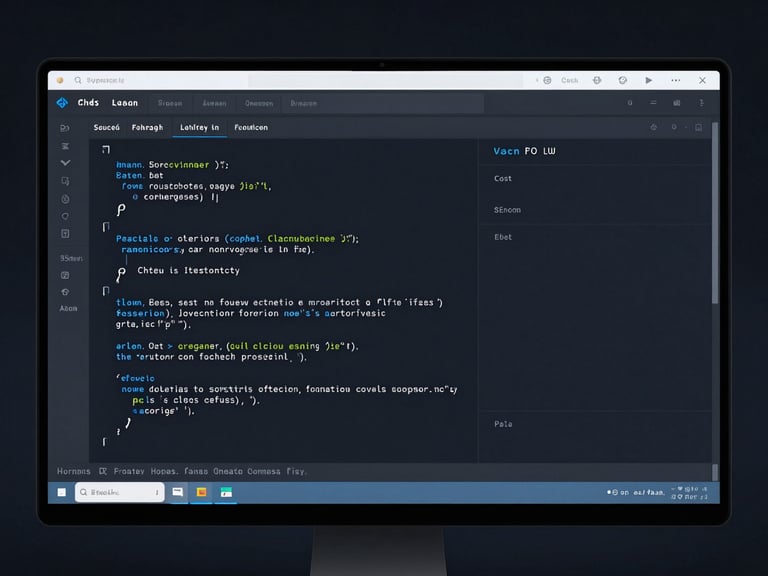Click the round icon beside 'Cock' label
Viewport: 768px width, 576px height.
[547, 80]
